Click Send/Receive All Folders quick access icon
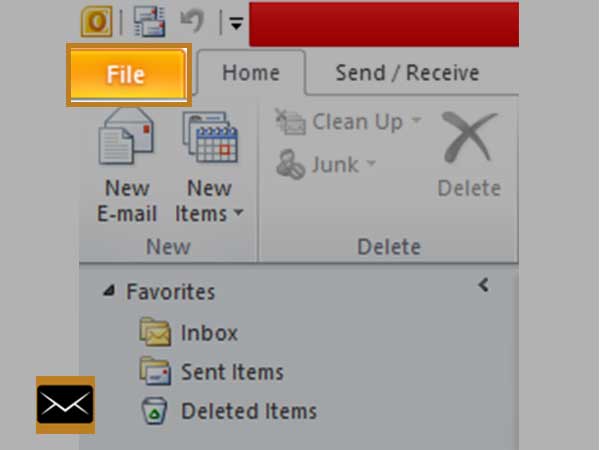 pyautogui.click(x=150, y=21)
